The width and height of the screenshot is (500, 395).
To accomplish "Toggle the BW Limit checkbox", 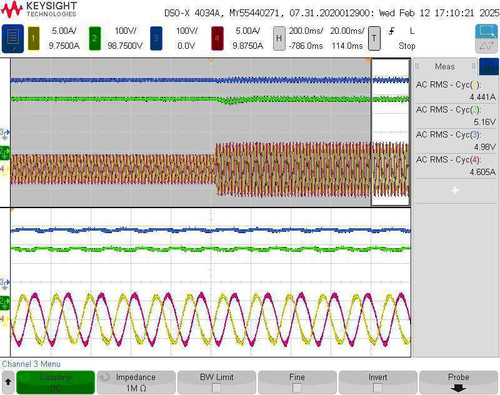I will pyautogui.click(x=216, y=387).
